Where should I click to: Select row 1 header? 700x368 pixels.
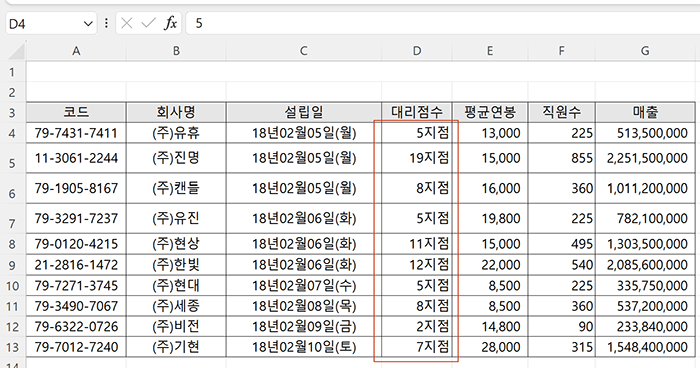[12, 71]
